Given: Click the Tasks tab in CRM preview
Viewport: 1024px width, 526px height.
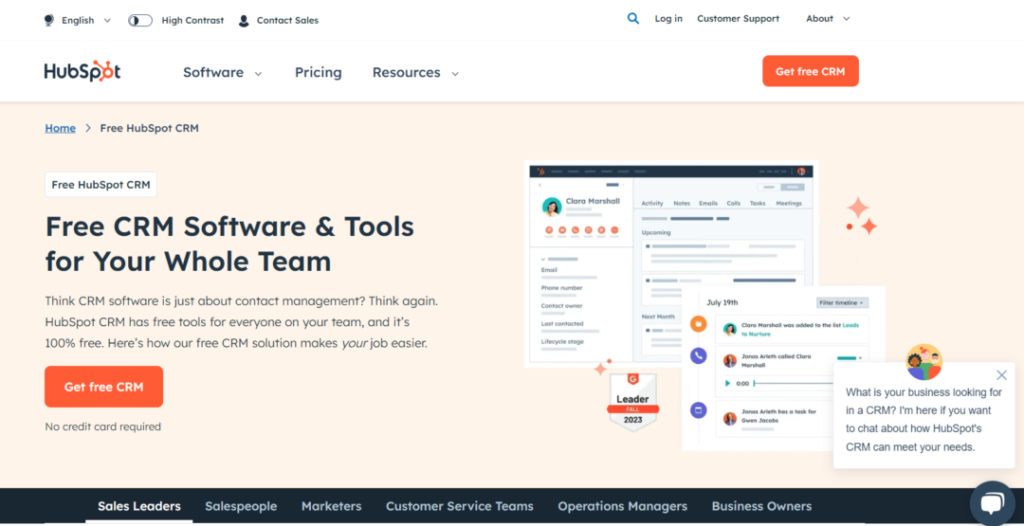Looking at the screenshot, I should tap(758, 203).
